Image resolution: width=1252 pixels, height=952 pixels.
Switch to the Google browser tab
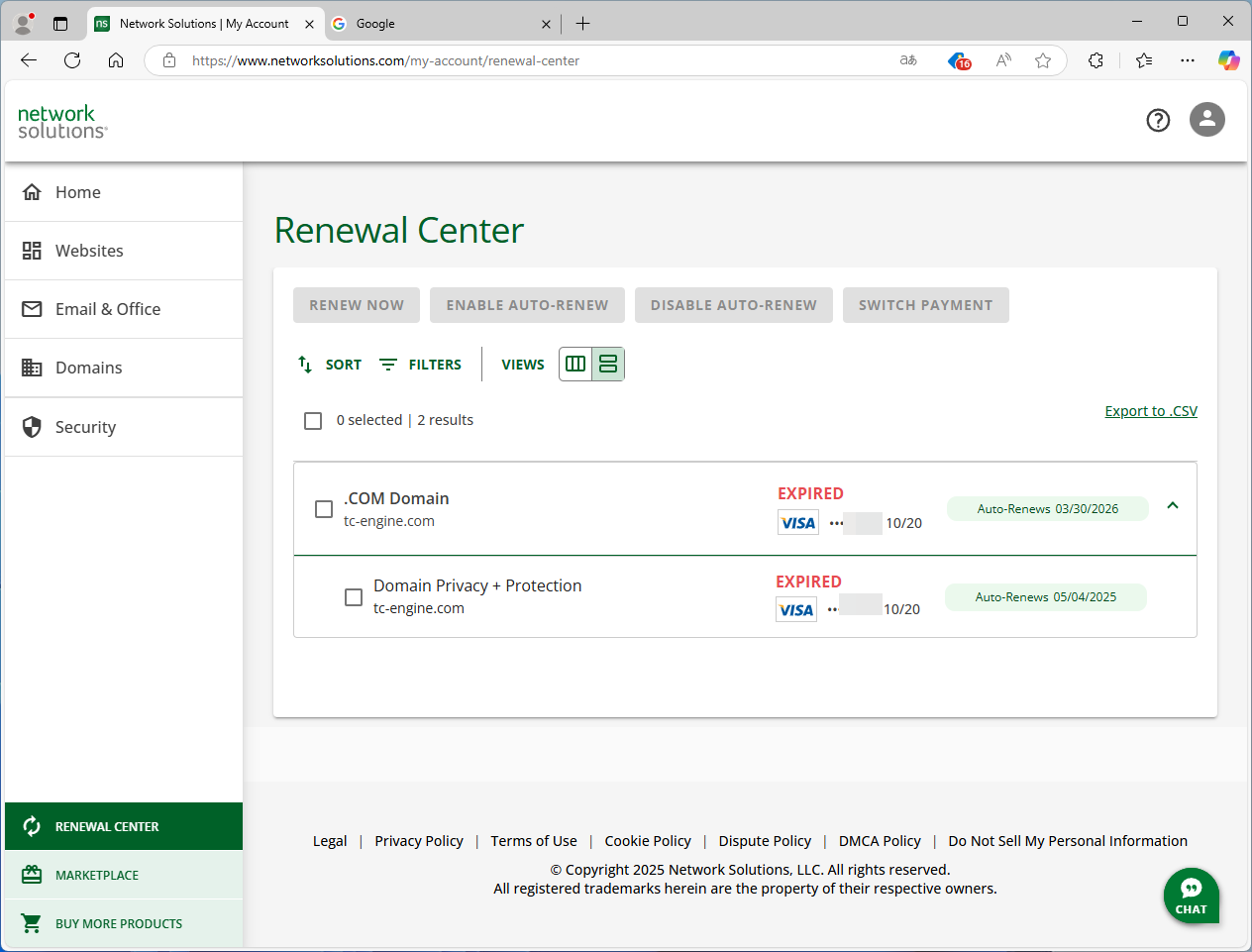436,24
